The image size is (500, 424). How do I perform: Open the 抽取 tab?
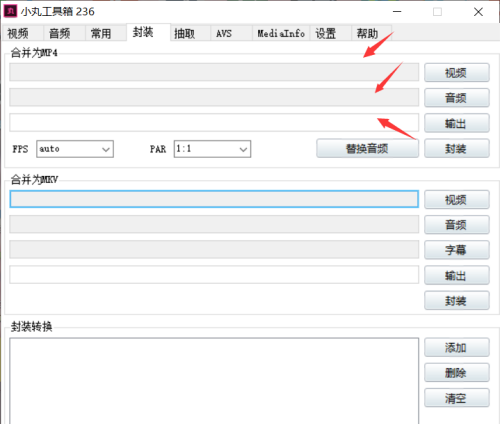pos(190,33)
